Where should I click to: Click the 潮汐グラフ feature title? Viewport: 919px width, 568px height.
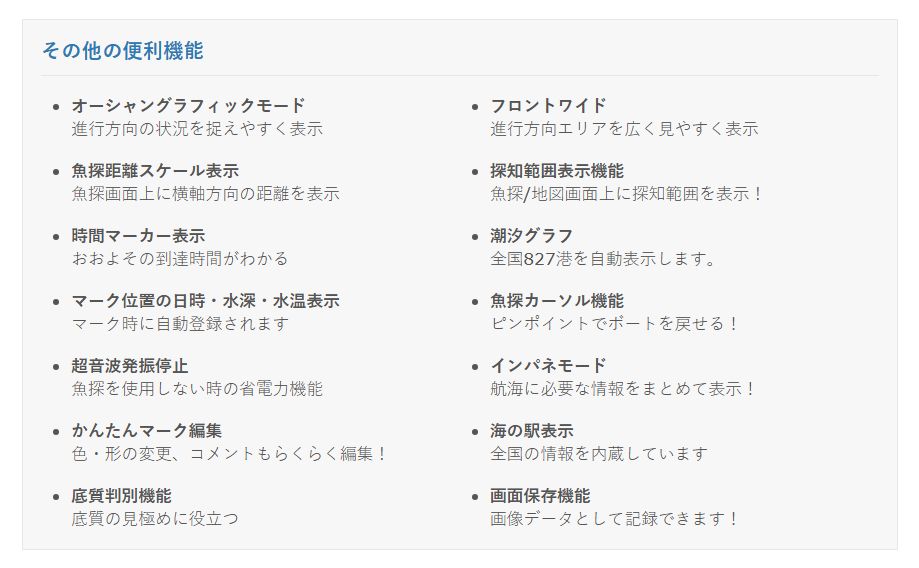pyautogui.click(x=532, y=236)
